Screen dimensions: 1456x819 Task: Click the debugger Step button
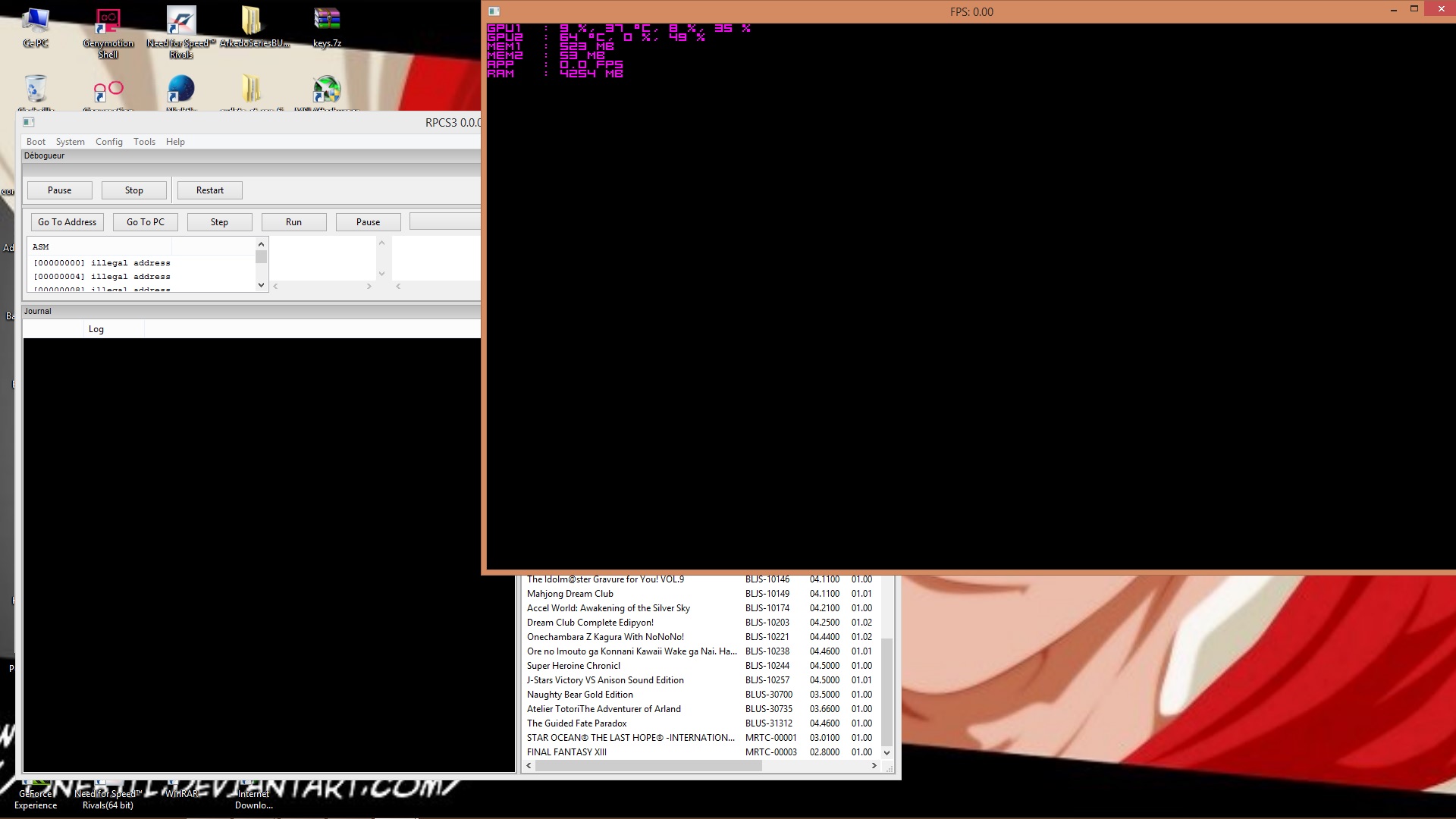click(219, 222)
